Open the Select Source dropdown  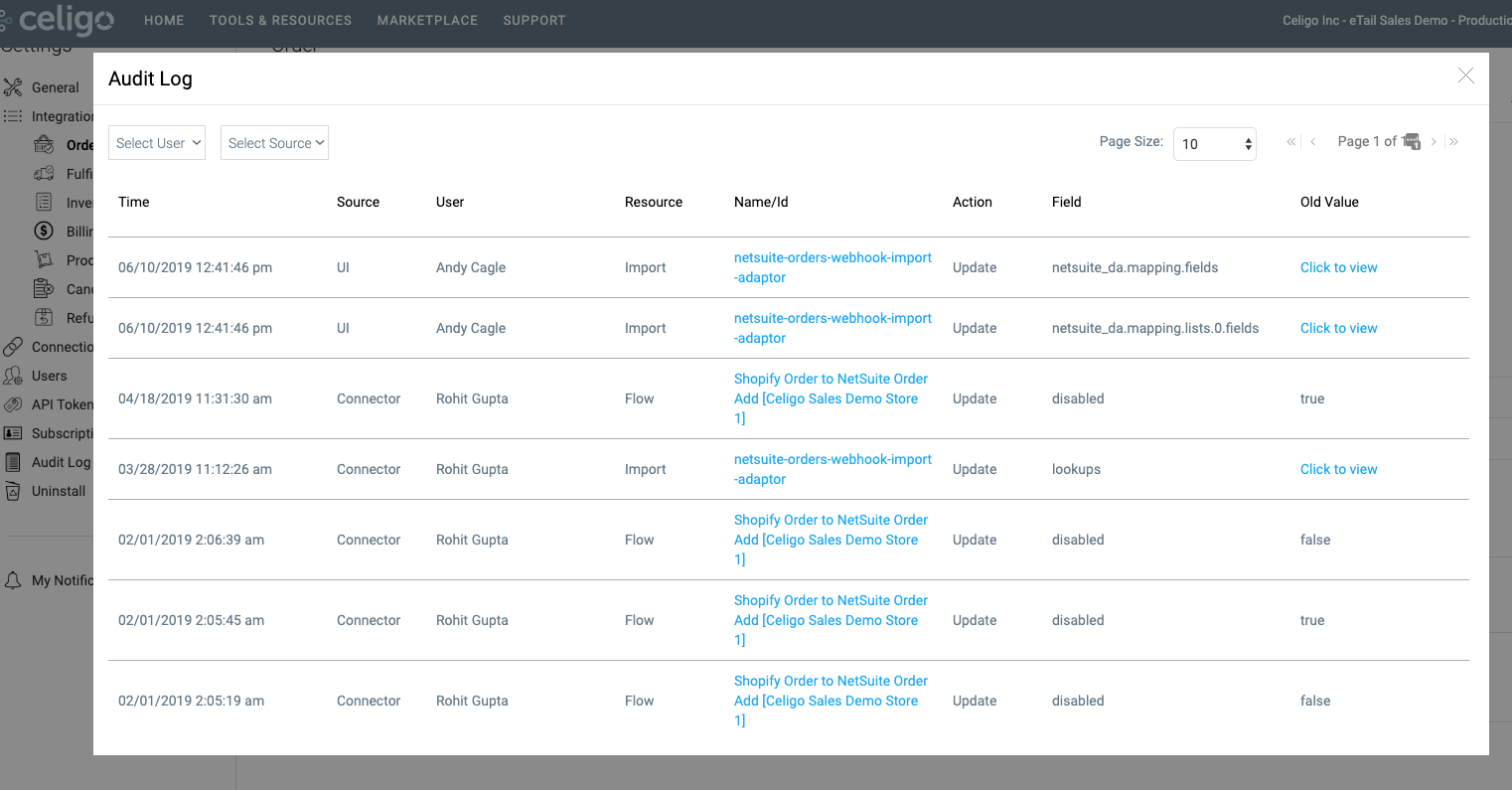pos(274,142)
